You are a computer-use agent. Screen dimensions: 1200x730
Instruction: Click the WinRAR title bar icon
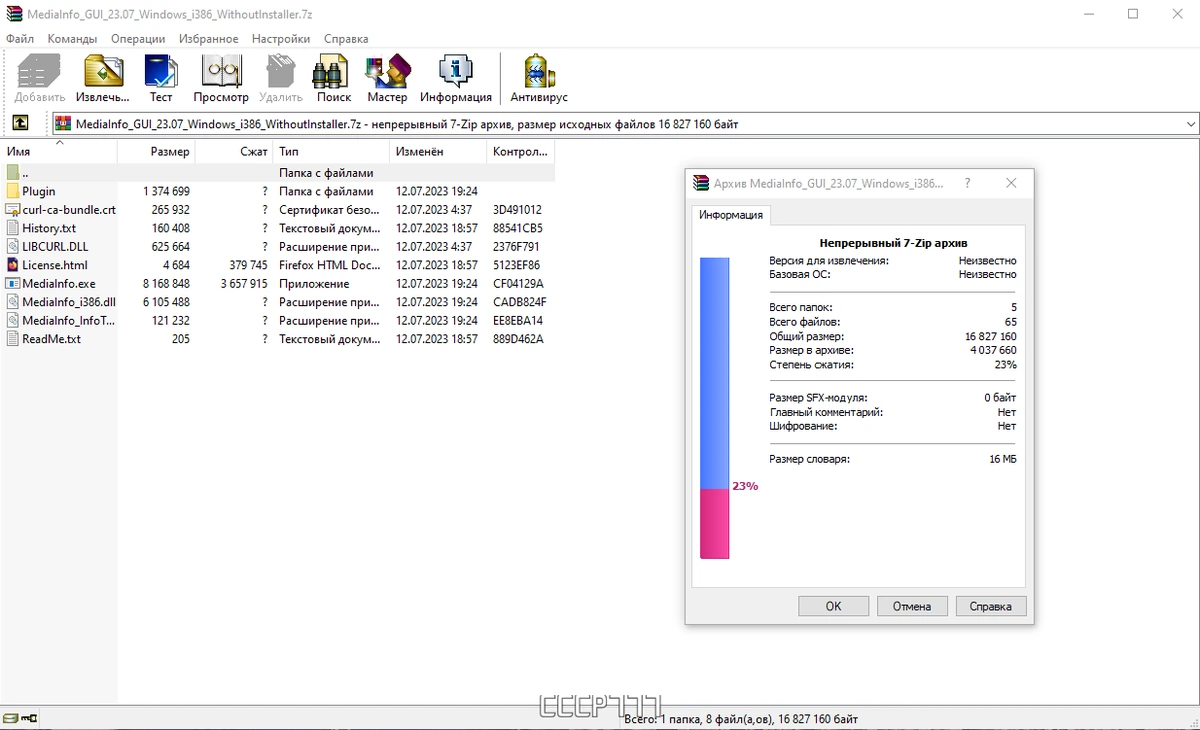[x=15, y=14]
